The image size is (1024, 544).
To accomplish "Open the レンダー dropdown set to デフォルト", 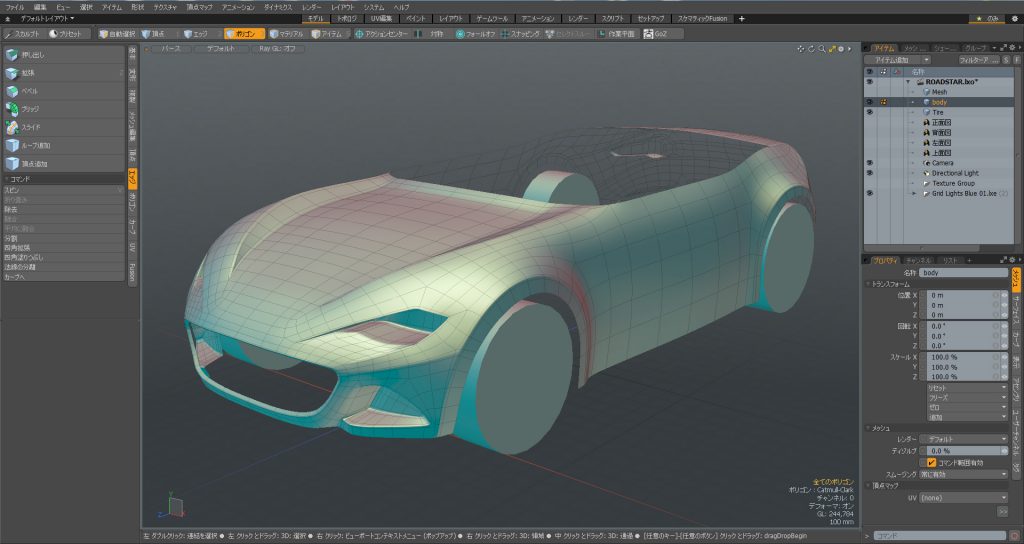I will click(963, 440).
